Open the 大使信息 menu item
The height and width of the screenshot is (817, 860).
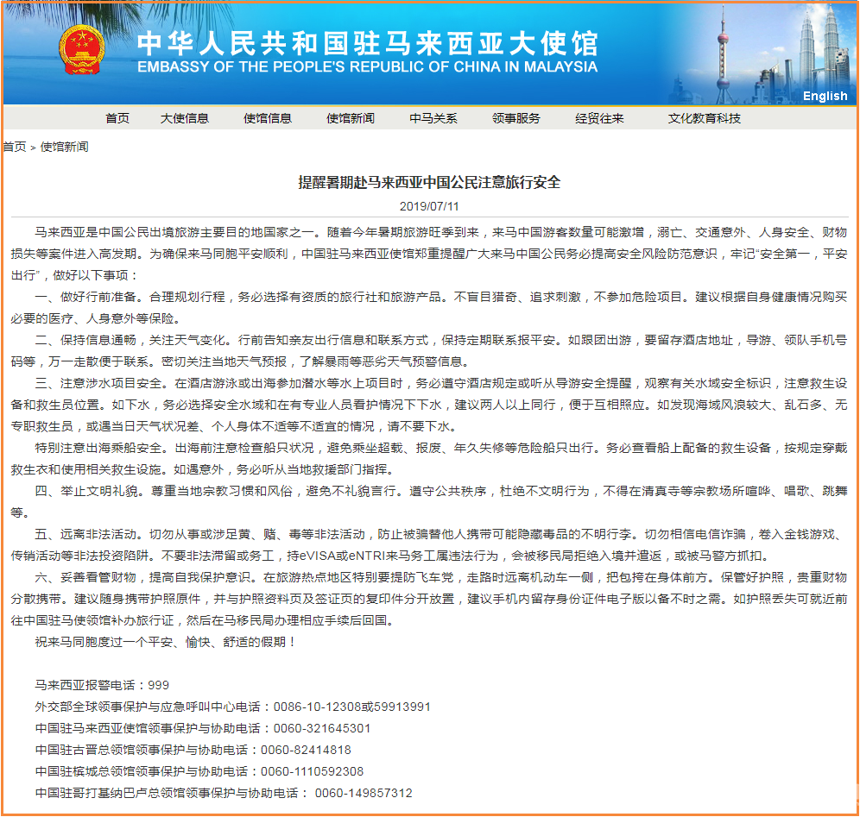(184, 118)
